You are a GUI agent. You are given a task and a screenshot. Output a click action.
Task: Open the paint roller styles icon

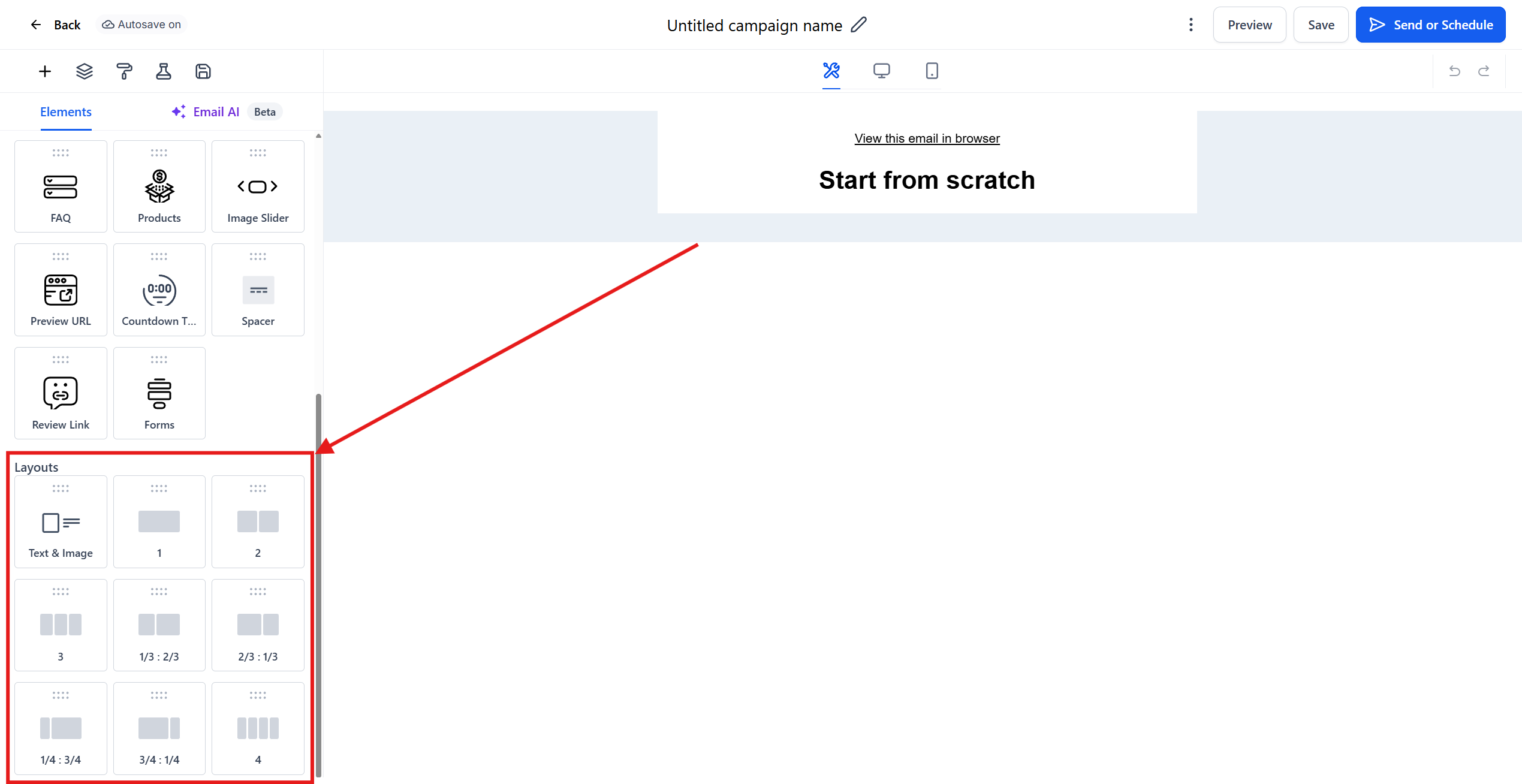pyautogui.click(x=124, y=71)
